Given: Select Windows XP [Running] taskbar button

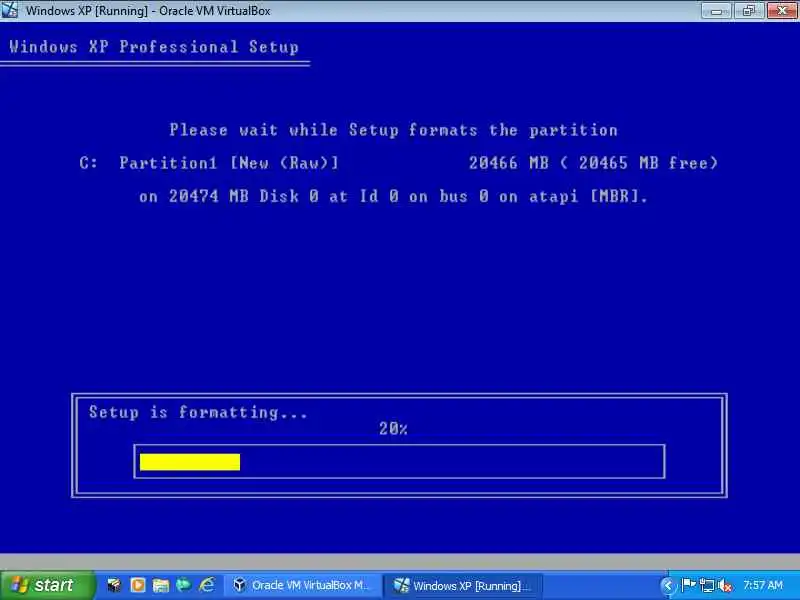Looking at the screenshot, I should pyautogui.click(x=463, y=585).
